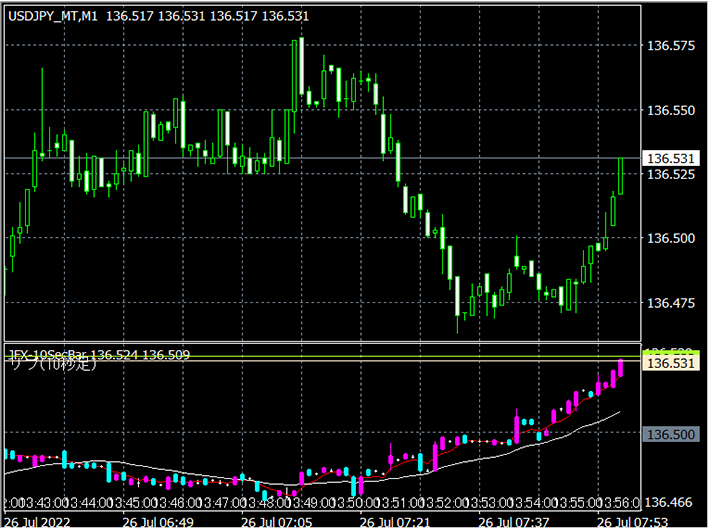Select the current price marker 136.531 on main axis
This screenshot has width=709, height=528.
click(671, 158)
